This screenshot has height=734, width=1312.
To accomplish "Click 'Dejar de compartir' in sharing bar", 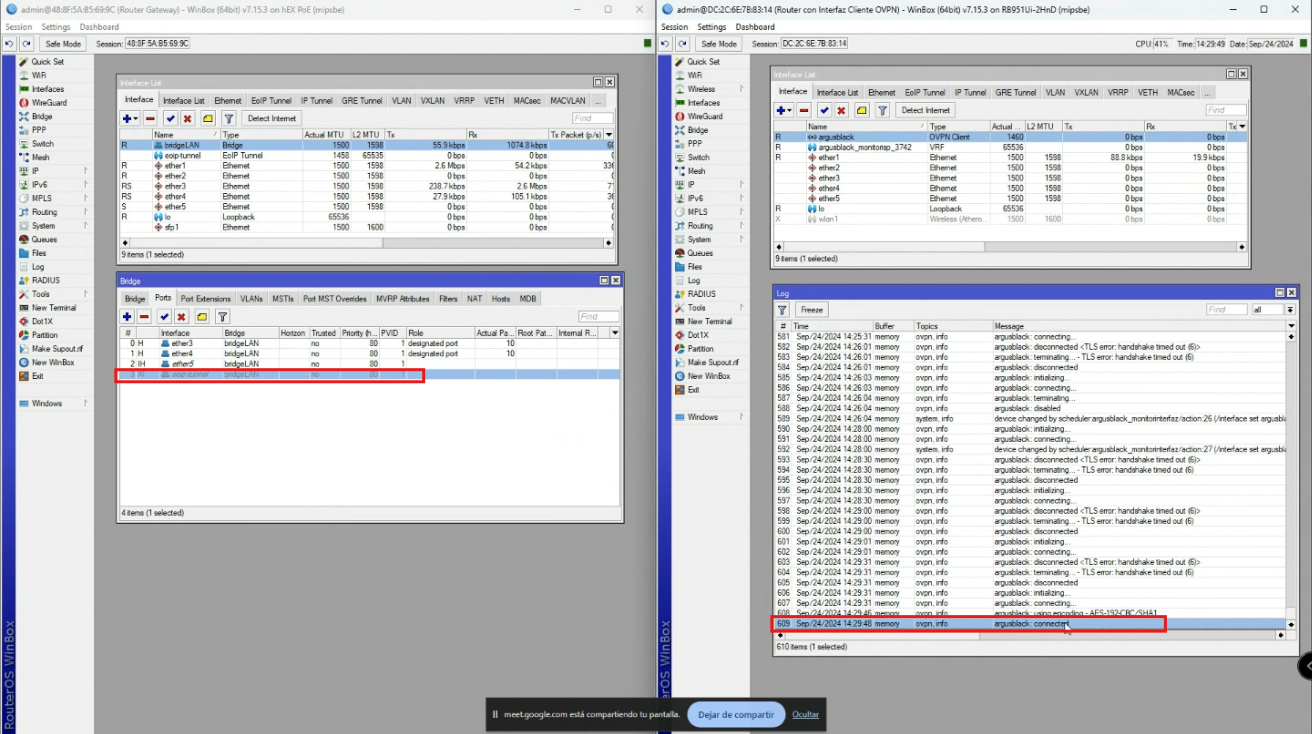I will tap(736, 714).
